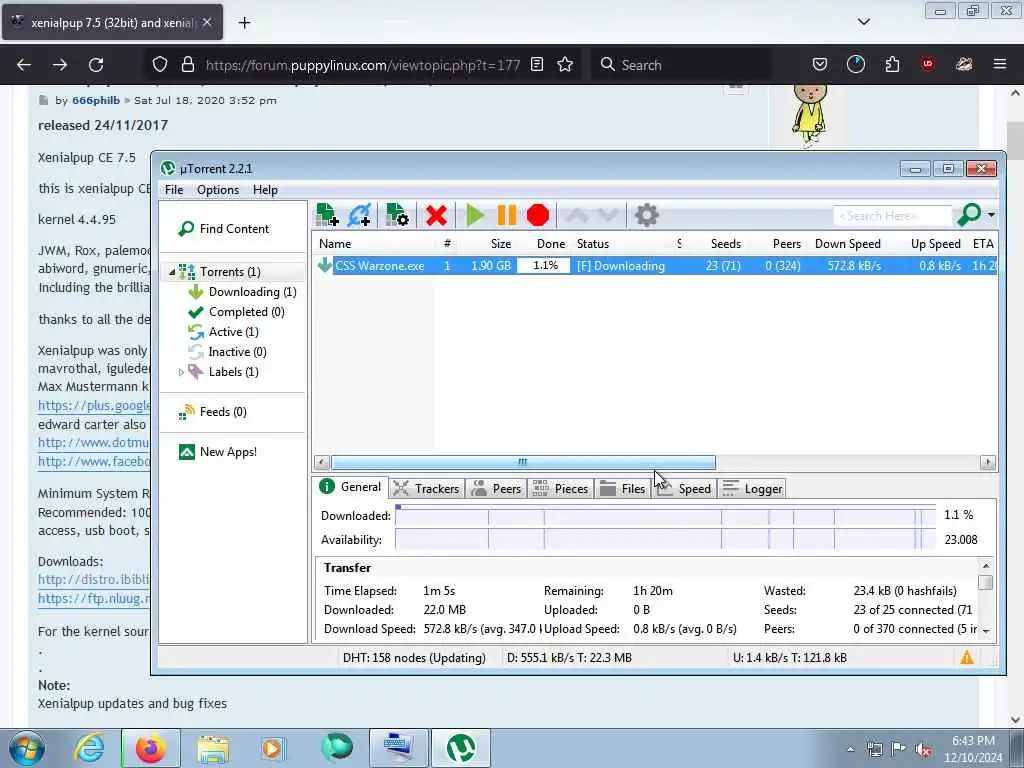Sort by the Down Speed column header
The width and height of the screenshot is (1024, 768).
tap(848, 244)
